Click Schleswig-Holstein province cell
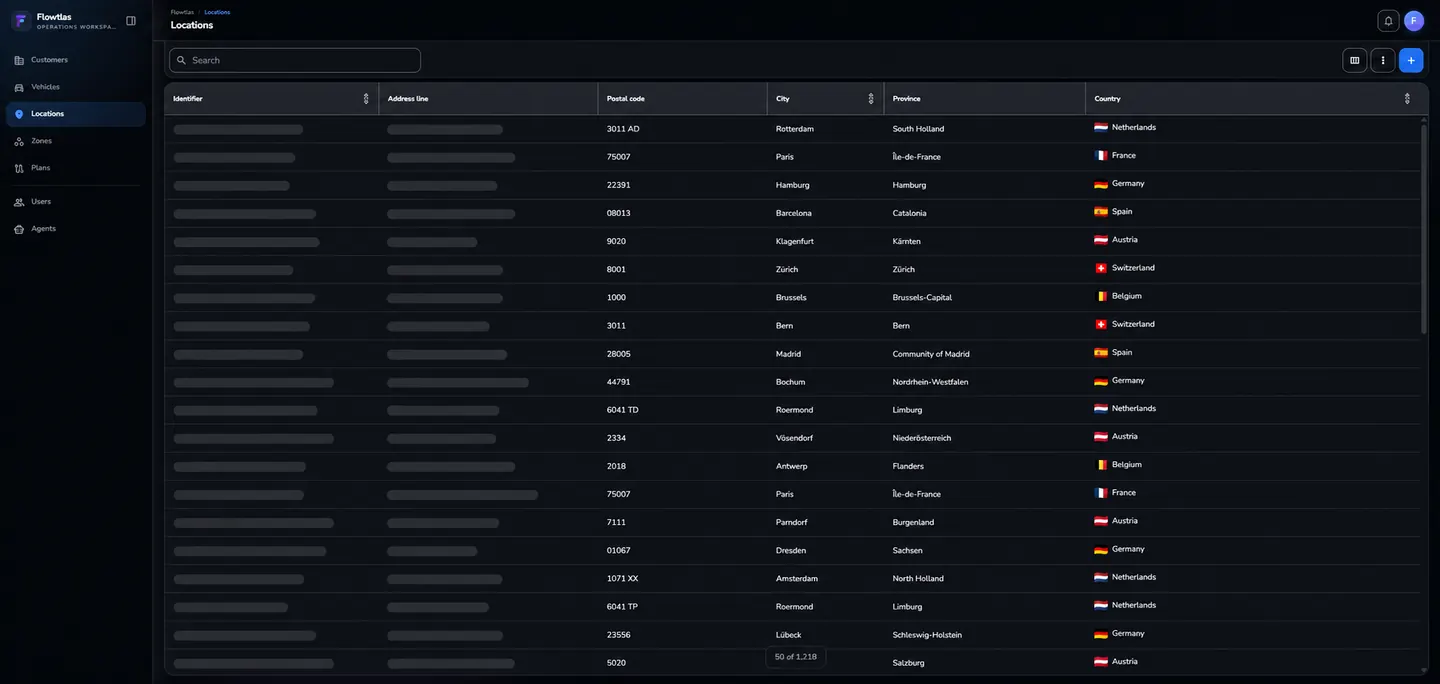The height and width of the screenshot is (684, 1440). coord(927,635)
